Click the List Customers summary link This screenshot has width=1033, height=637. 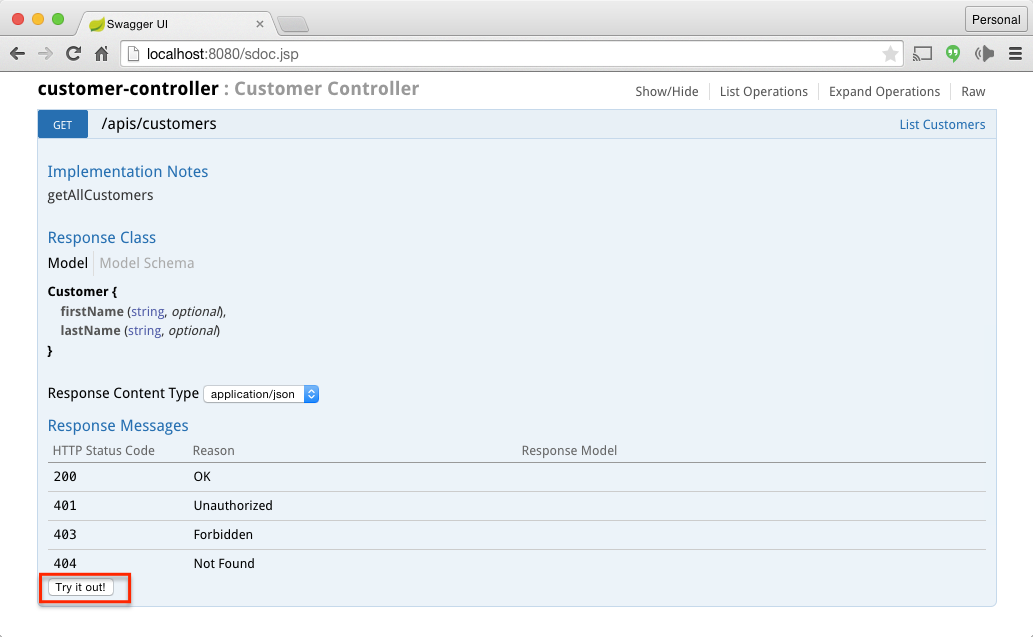pos(942,125)
